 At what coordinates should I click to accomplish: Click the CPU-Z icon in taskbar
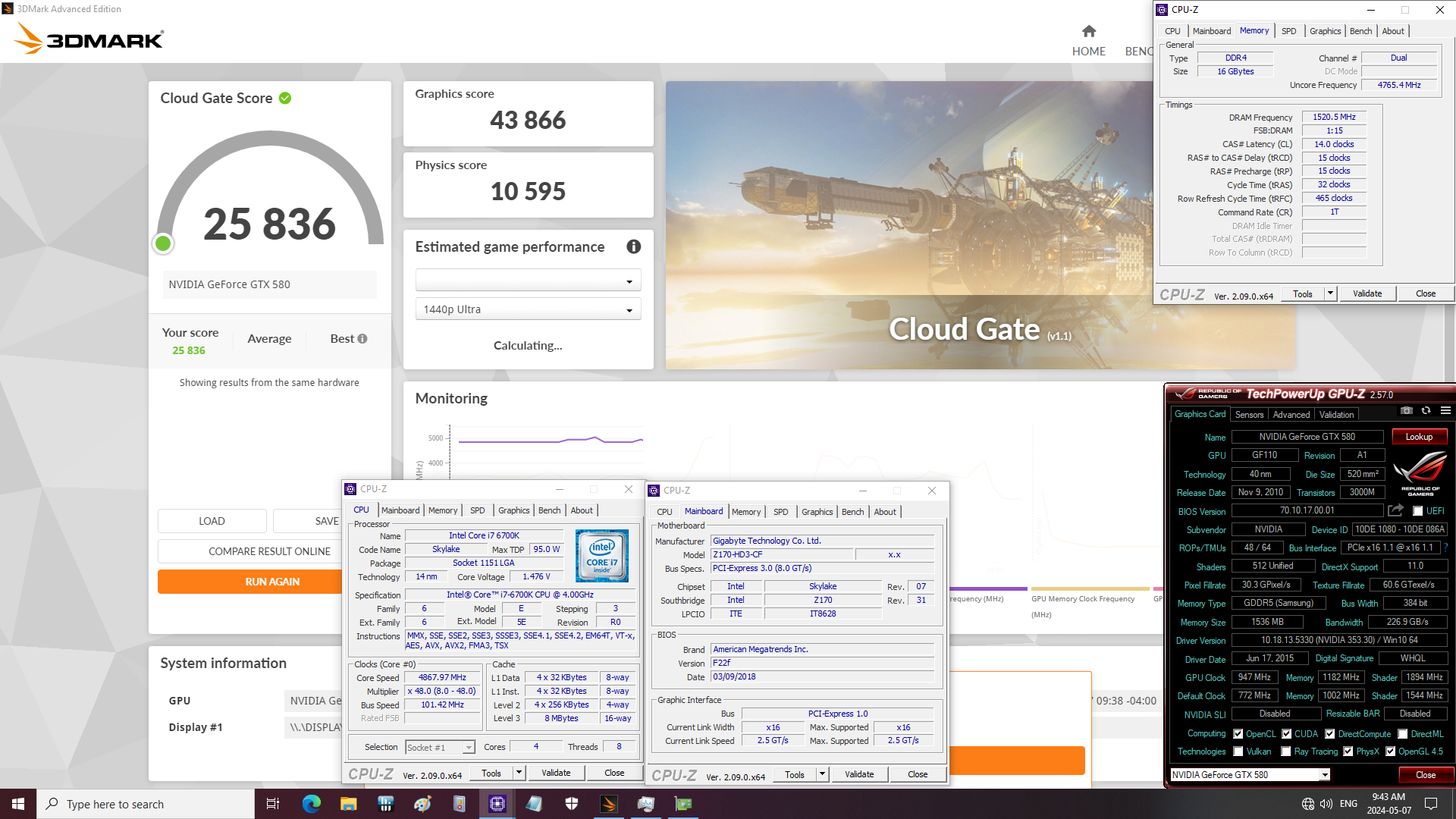pyautogui.click(x=497, y=804)
